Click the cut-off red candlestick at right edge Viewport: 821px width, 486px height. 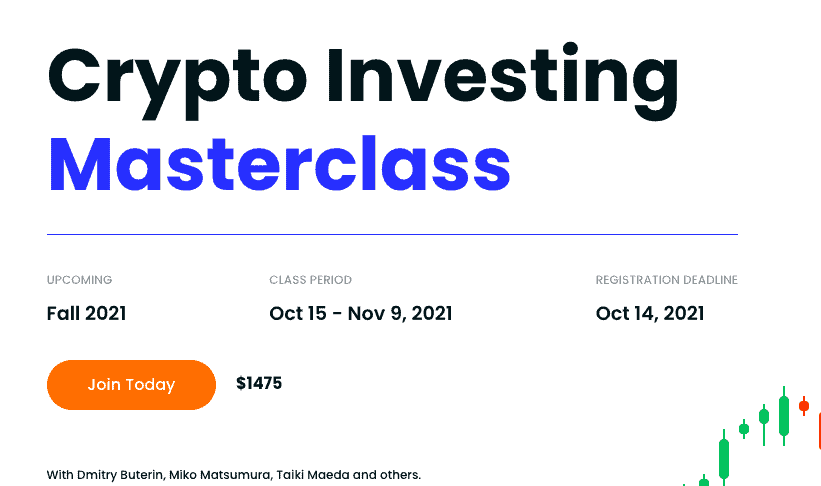(818, 430)
